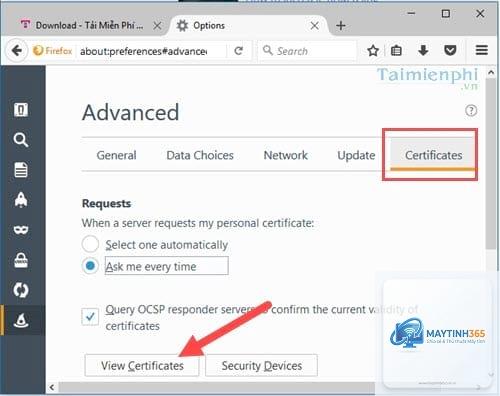Click the horizontal scrollbar left arrow
Image resolution: width=500 pixels, height=396 pixels.
click(52, 387)
